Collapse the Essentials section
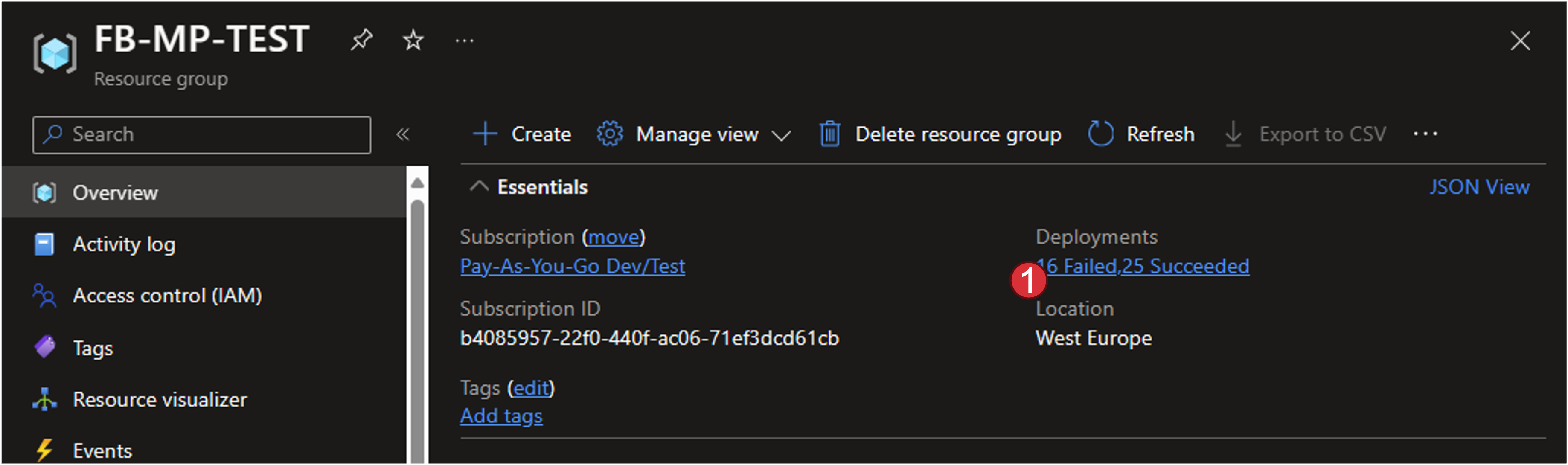This screenshot has width=1568, height=465. (479, 187)
